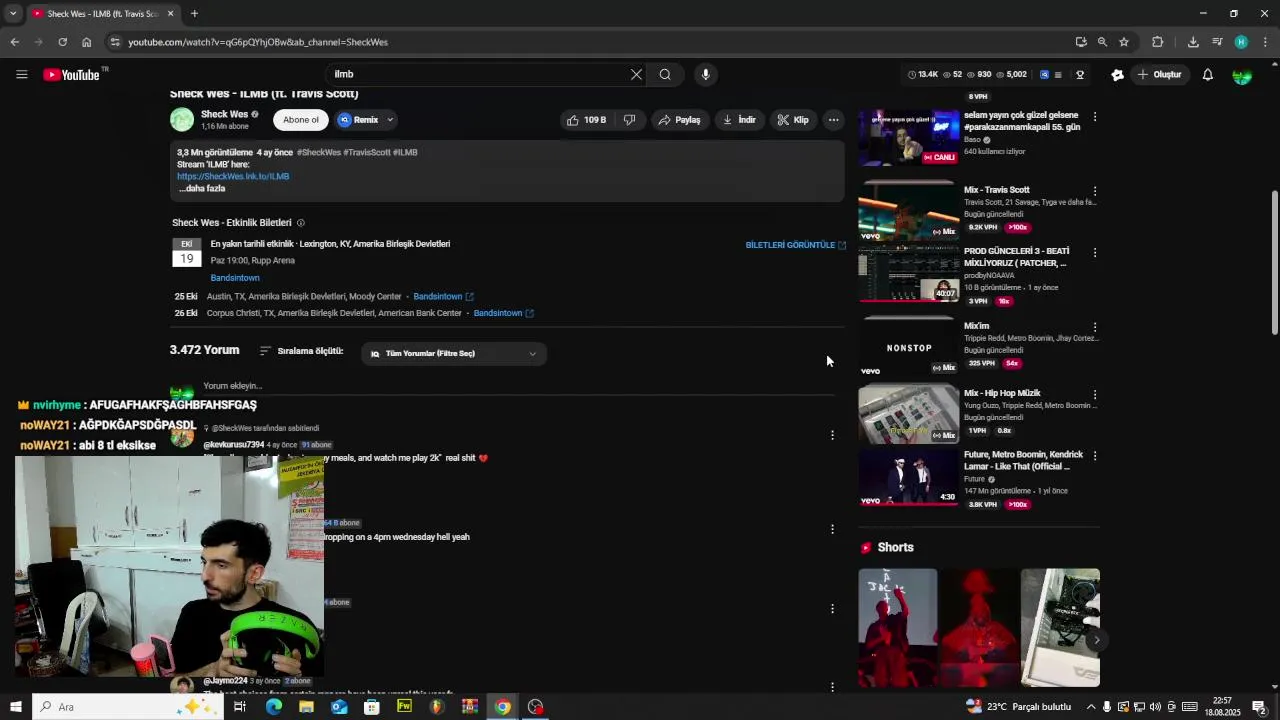Screen dimensions: 1280x720
Task: Open Chrome three-dot menu
Action: pos(1266,42)
